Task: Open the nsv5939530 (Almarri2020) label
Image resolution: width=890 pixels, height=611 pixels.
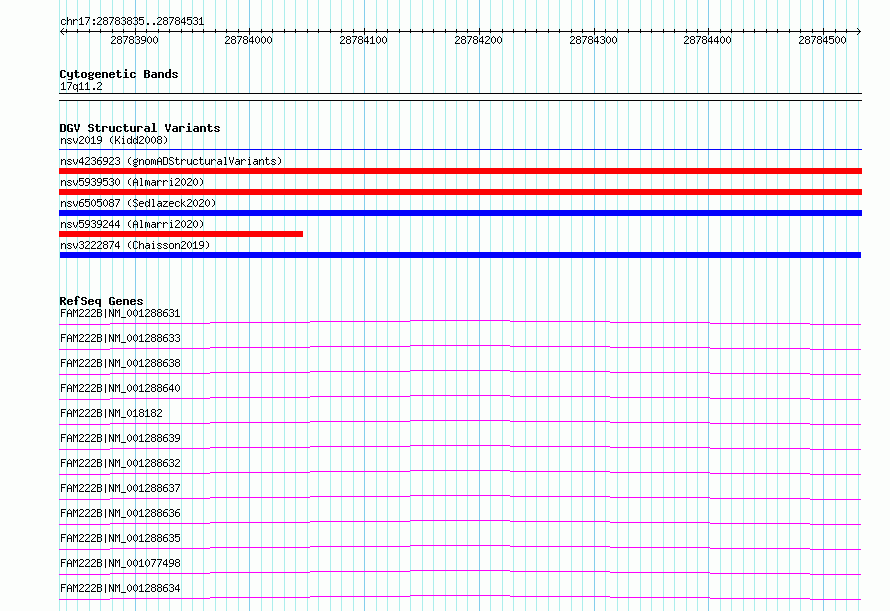Action: 132,182
